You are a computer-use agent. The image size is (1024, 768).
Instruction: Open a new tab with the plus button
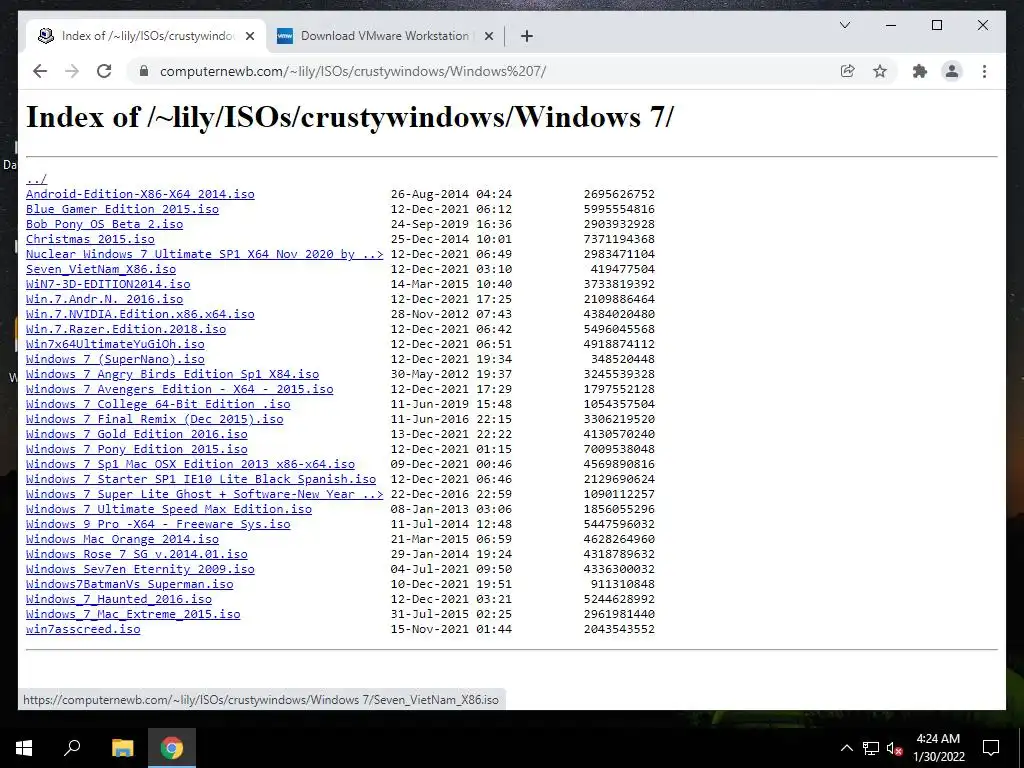[527, 37]
